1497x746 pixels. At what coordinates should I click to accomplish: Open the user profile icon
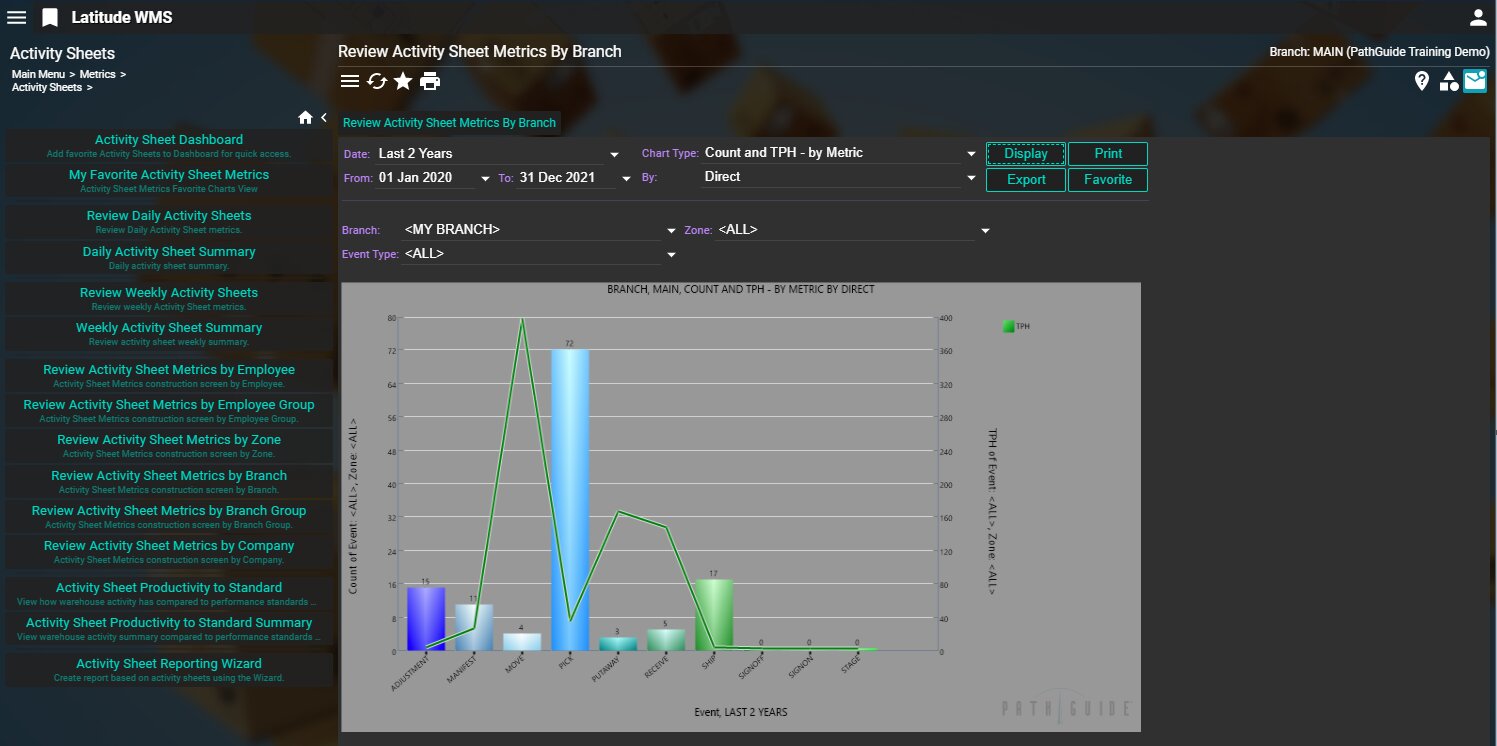click(x=1477, y=17)
